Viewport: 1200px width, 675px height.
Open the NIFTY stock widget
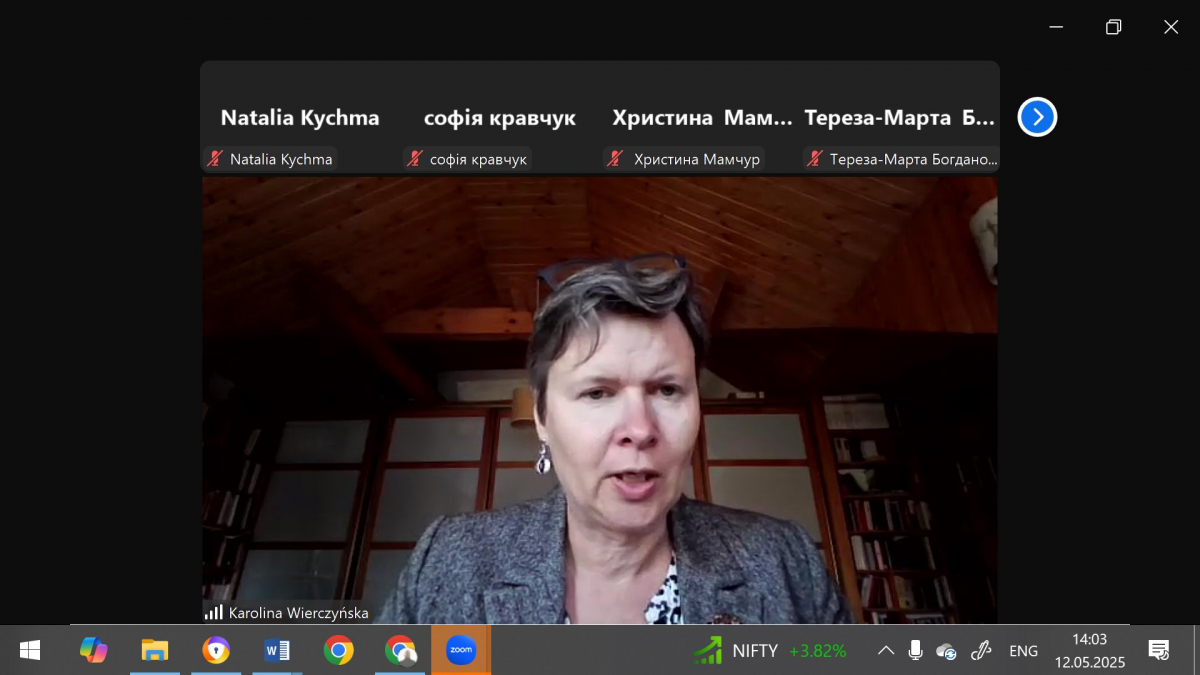[x=770, y=651]
